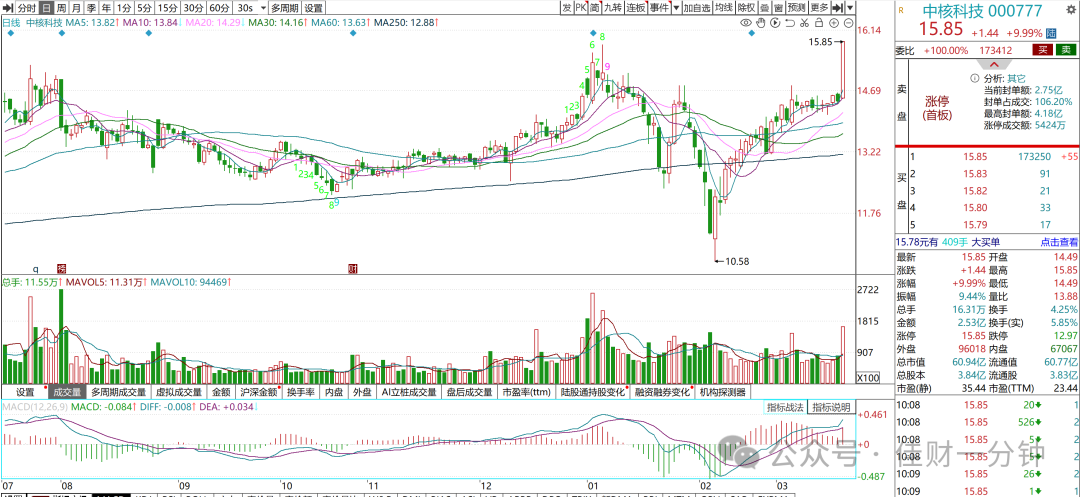Click the X100 volume scale label
This screenshot has width=1080, height=497.
coord(867,378)
